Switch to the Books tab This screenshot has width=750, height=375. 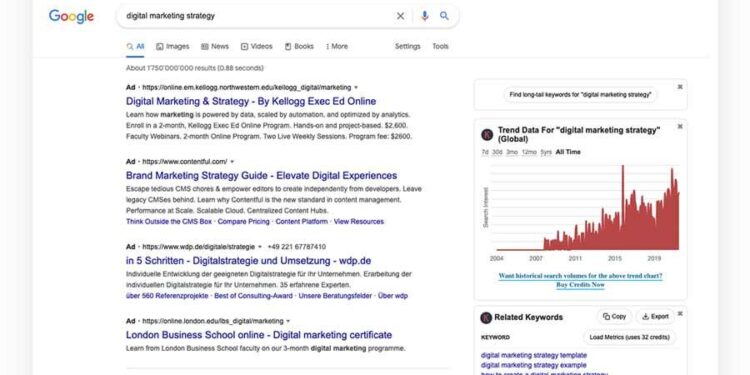click(299, 46)
